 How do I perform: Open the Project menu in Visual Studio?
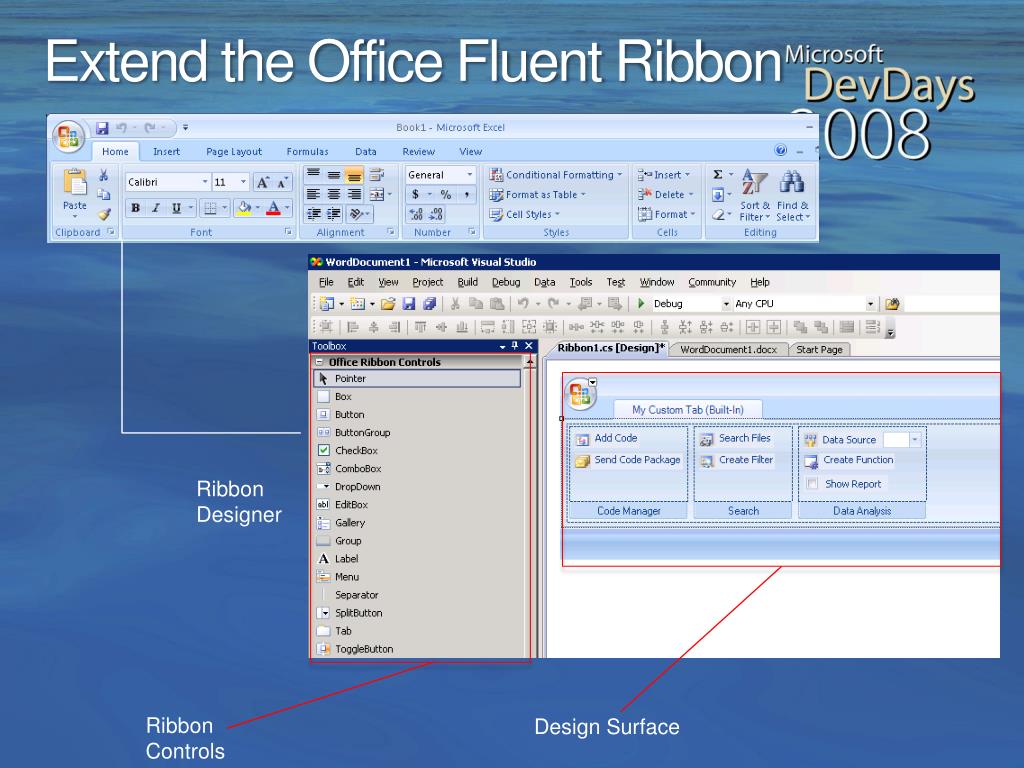point(428,282)
